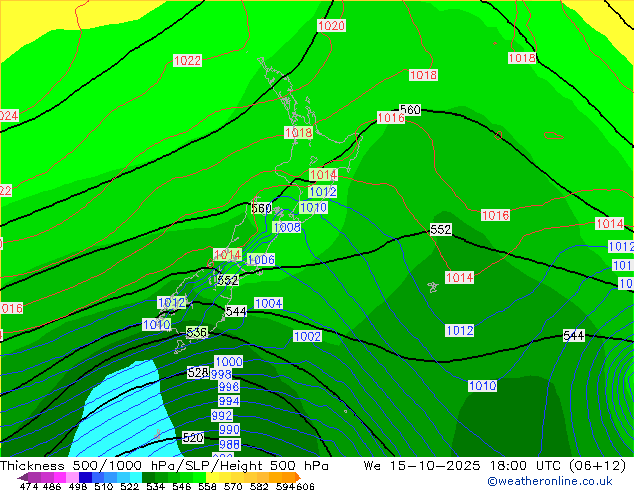This screenshot has height=490, width=634.
Task: Click the red 1020 isobar label
Action: [331, 25]
